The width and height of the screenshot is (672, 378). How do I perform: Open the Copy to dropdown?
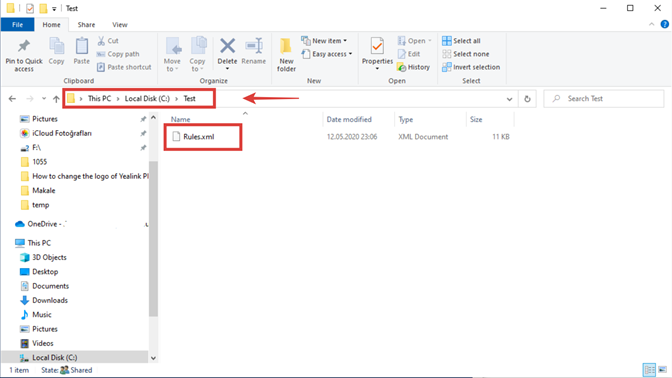click(x=197, y=55)
